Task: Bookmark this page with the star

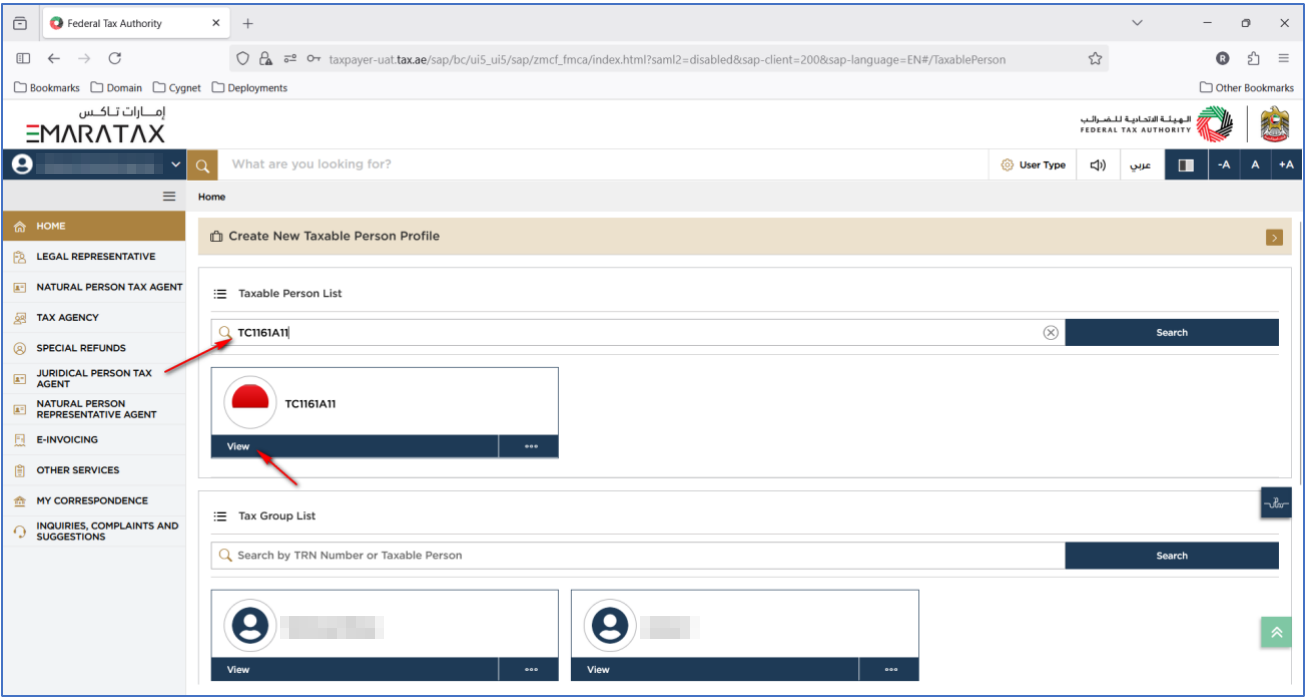Action: point(1095,59)
